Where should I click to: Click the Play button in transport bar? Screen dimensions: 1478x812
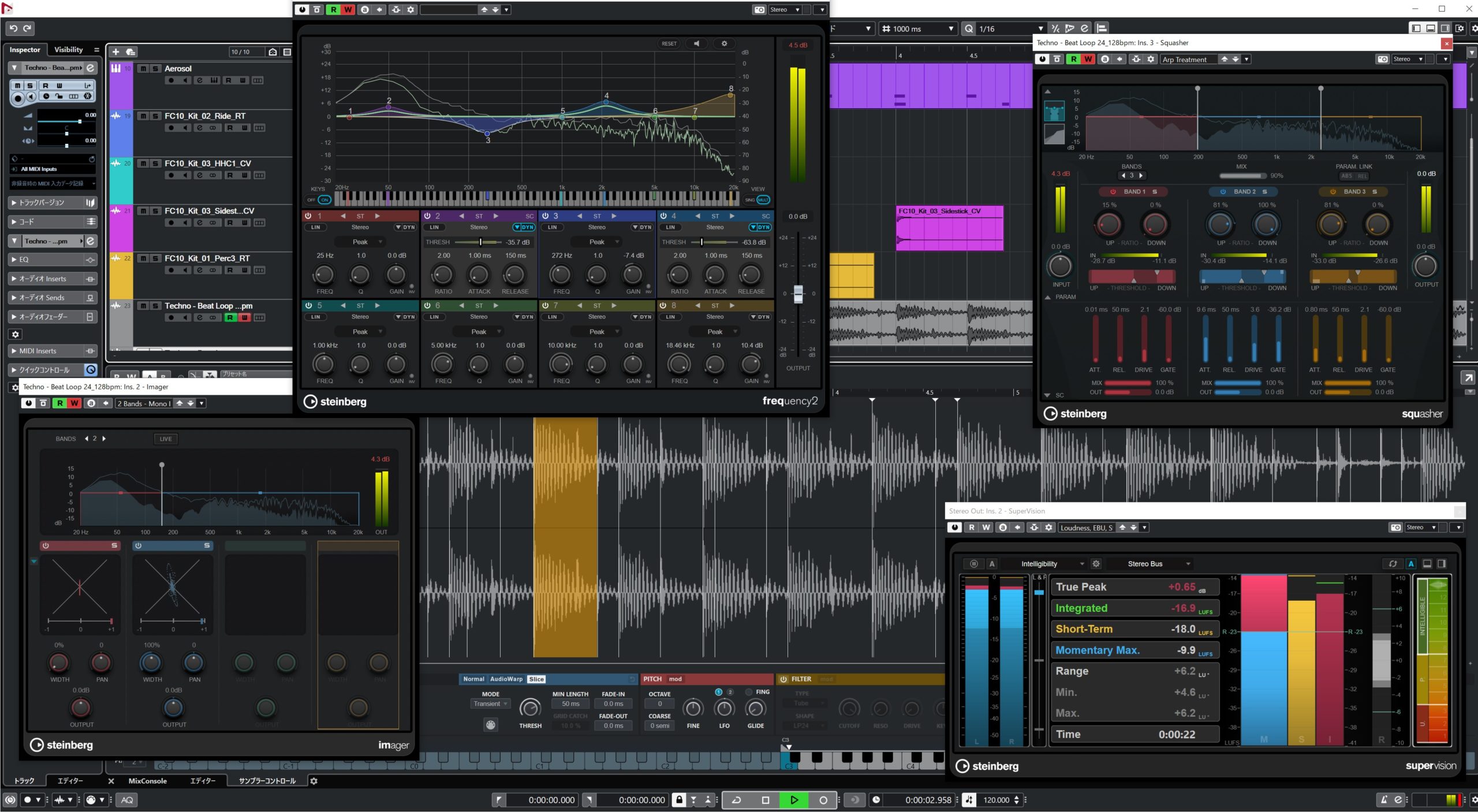pos(794,800)
